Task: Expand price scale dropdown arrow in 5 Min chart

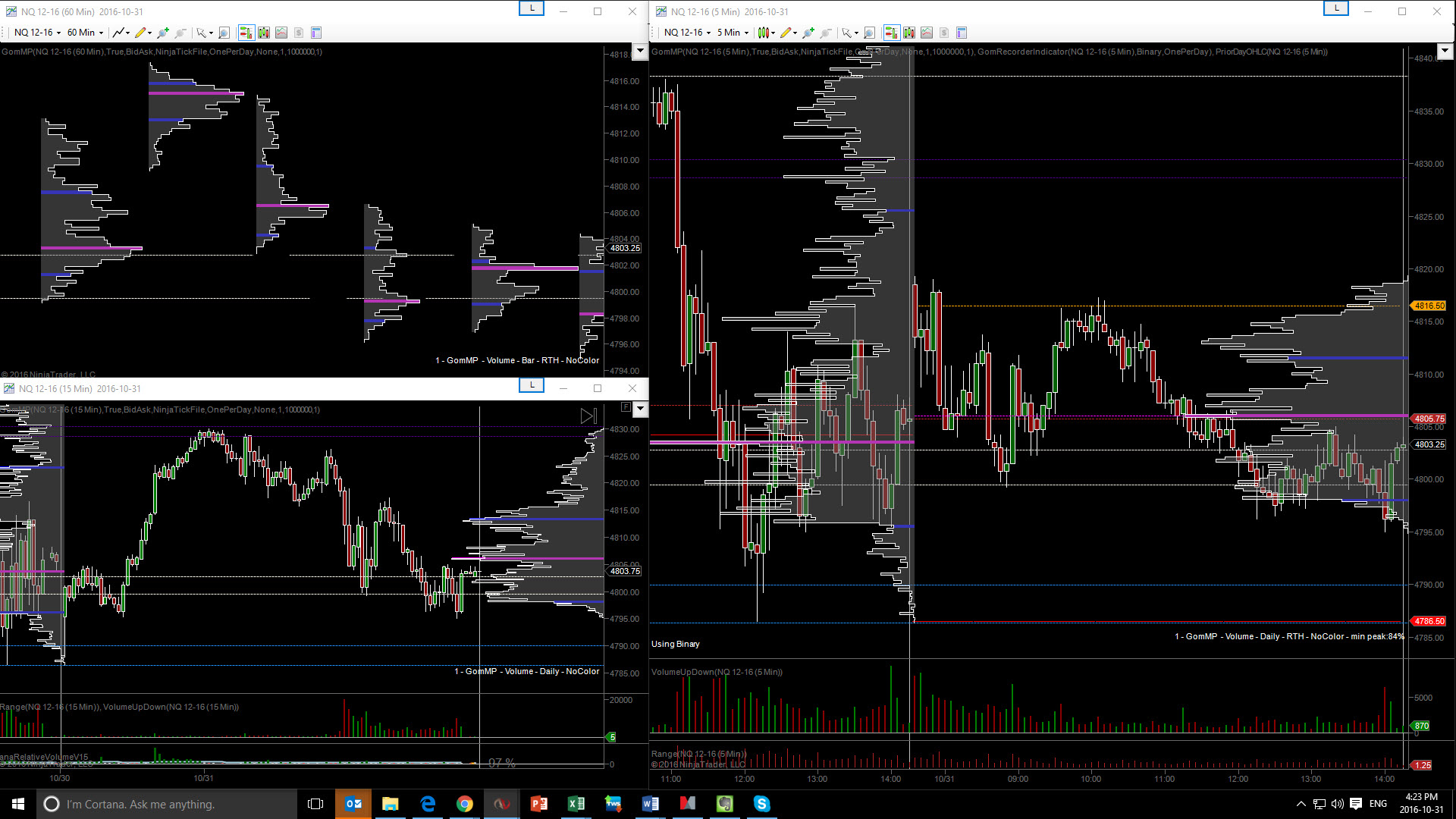Action: (x=1445, y=52)
